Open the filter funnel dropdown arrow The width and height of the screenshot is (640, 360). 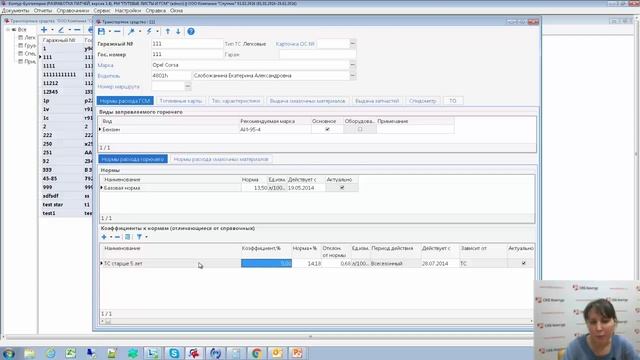(147, 237)
